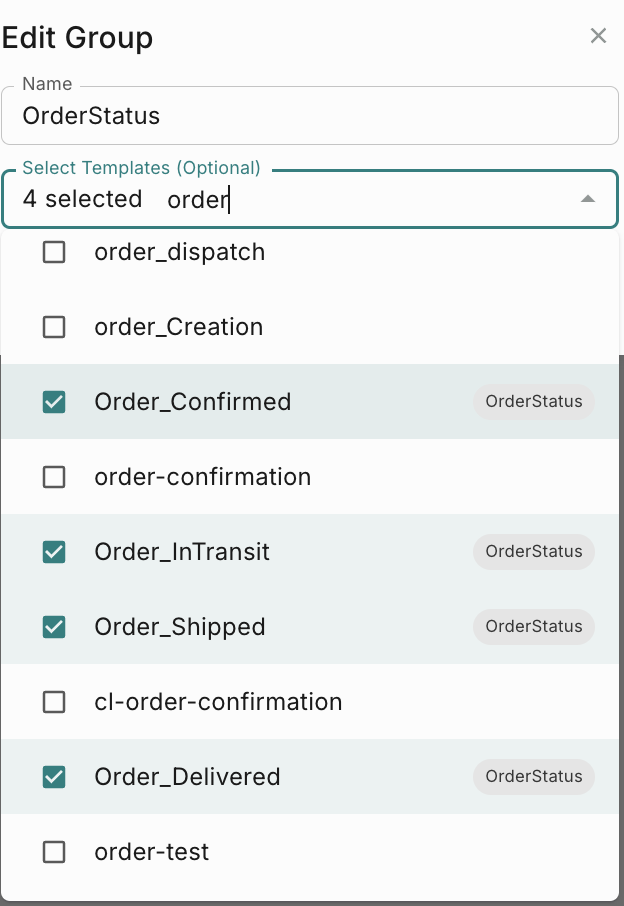
Task: Check the order_dispatch checkbox
Action: tap(54, 252)
